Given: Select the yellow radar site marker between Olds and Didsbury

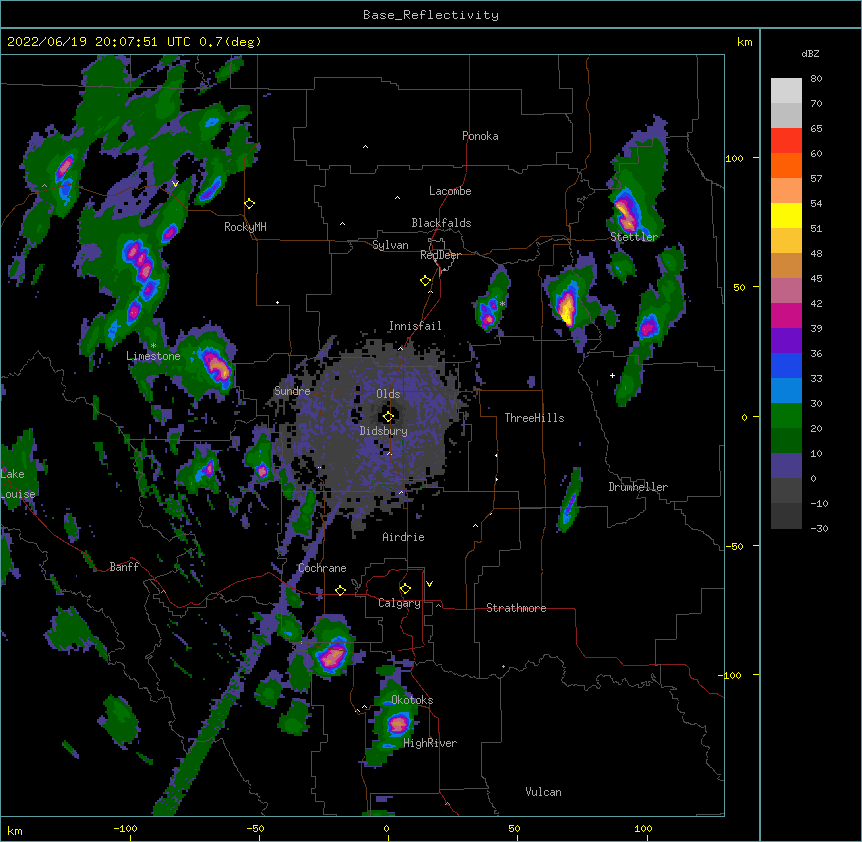Looking at the screenshot, I should pos(388,416).
